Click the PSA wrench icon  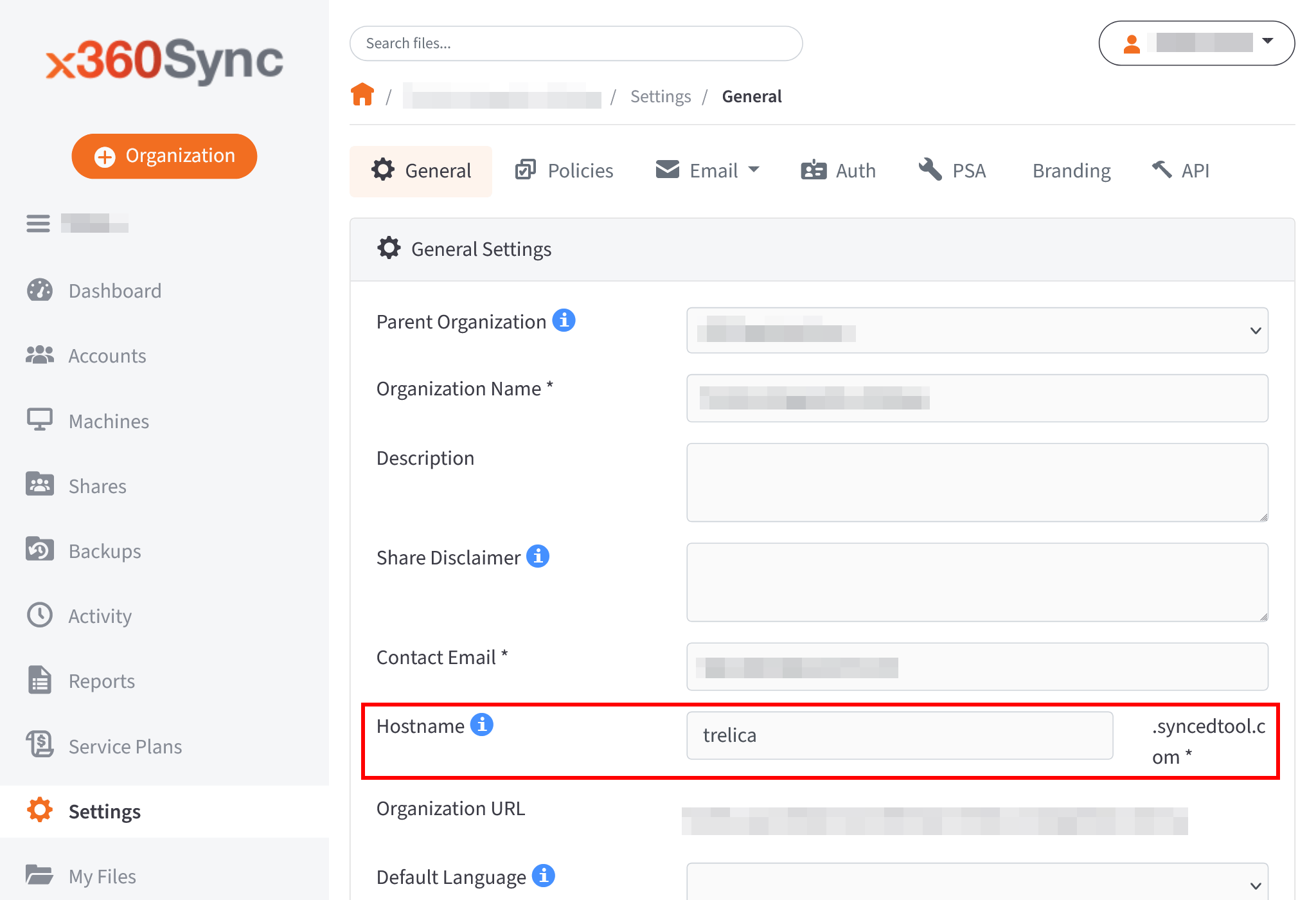click(930, 170)
